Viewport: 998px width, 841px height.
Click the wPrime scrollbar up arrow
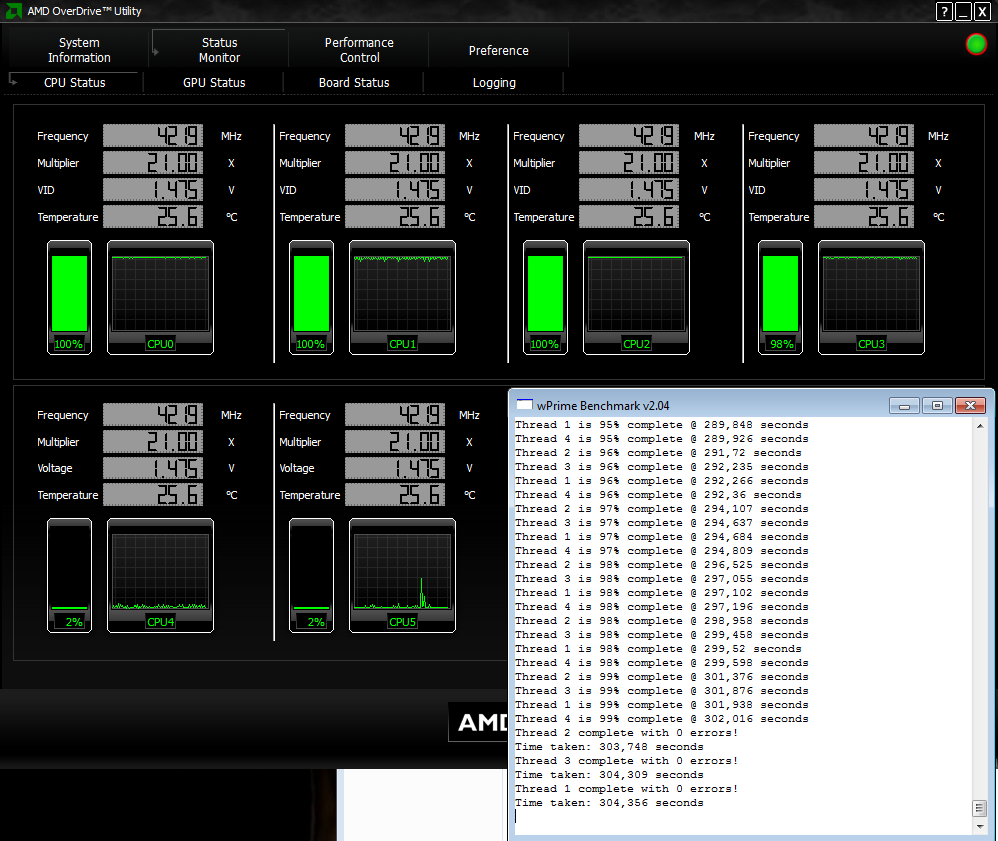[980, 426]
